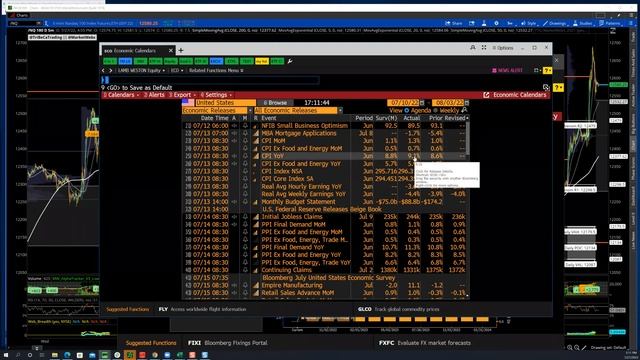Open File Explorer from the taskbar
Image resolution: width=640 pixels, height=360 pixels.
point(54,355)
